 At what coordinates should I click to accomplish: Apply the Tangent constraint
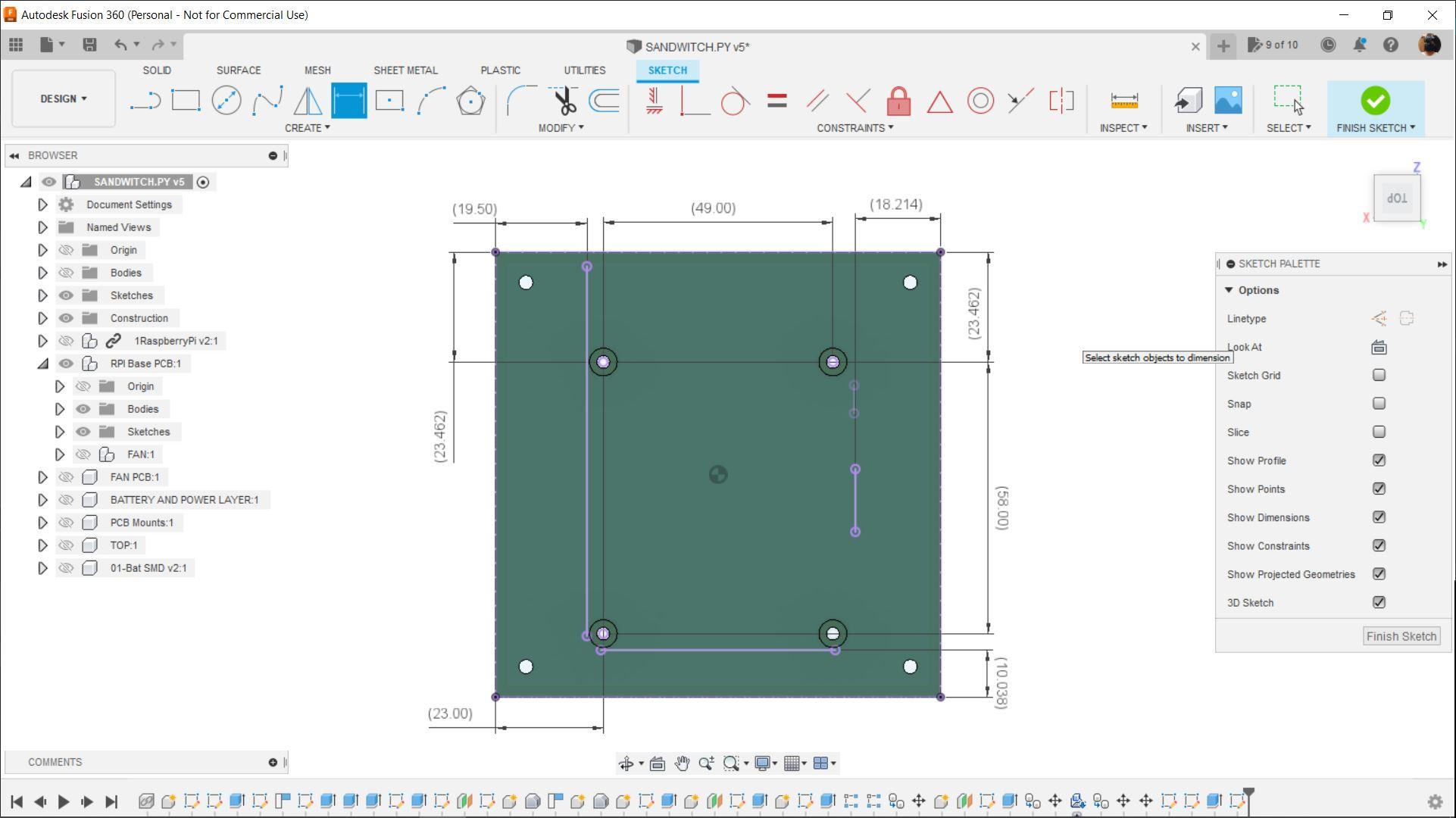[x=735, y=101]
